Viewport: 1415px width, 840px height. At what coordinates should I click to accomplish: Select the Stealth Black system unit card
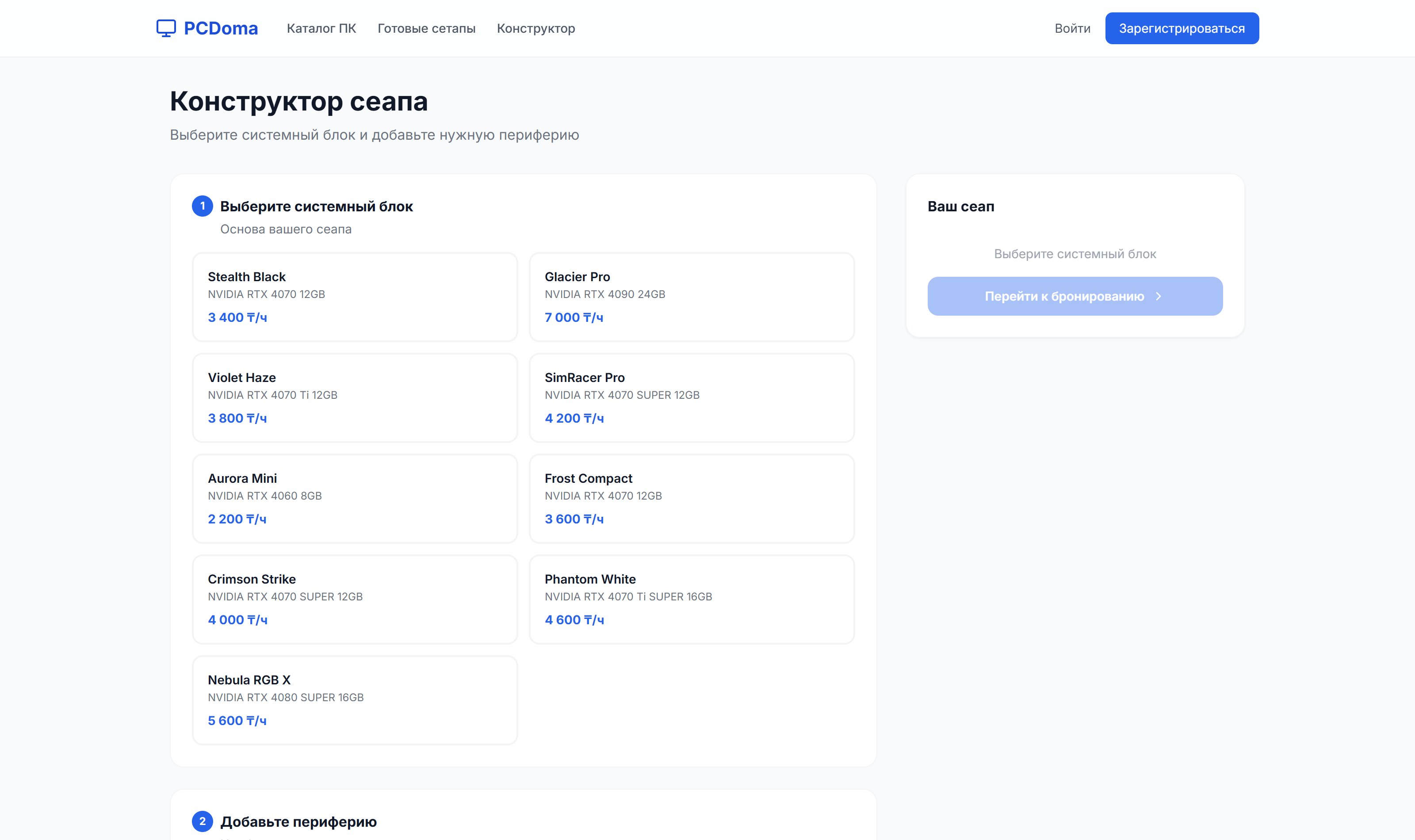tap(355, 297)
